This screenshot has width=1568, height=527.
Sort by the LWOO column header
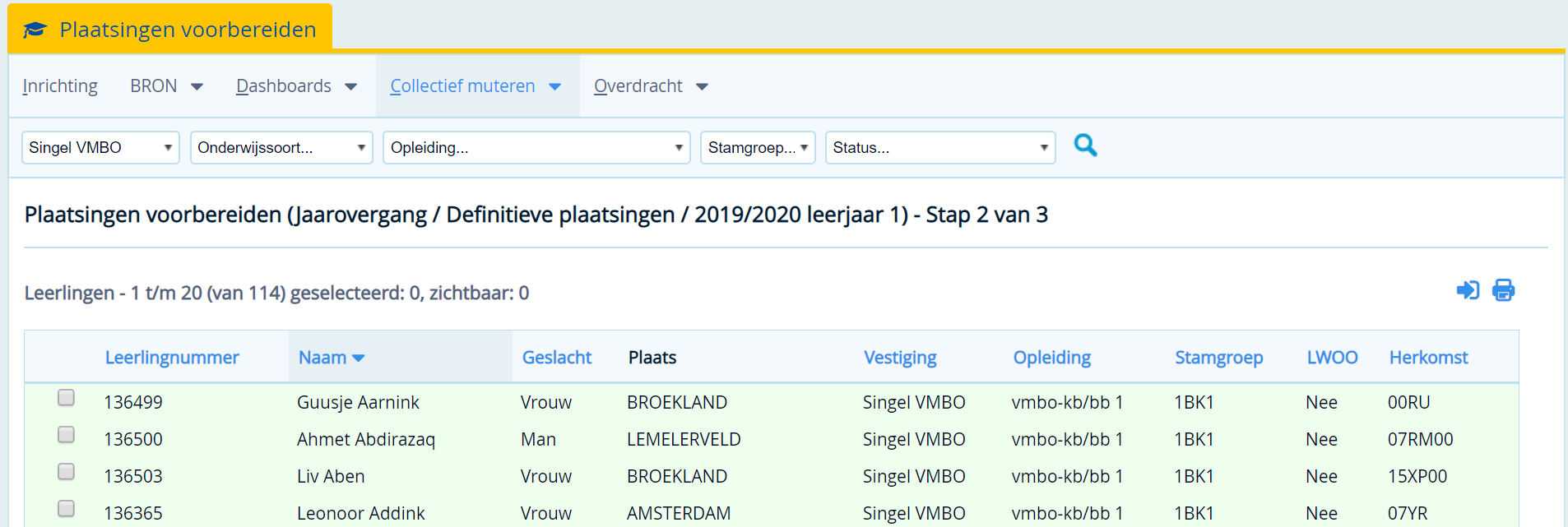pyautogui.click(x=1333, y=358)
